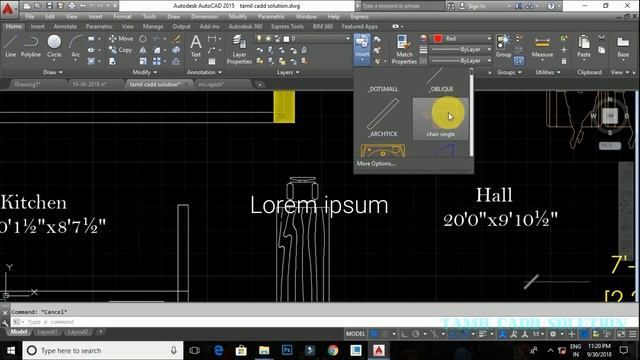Open the AutoCAD application menu logo

[8, 8]
